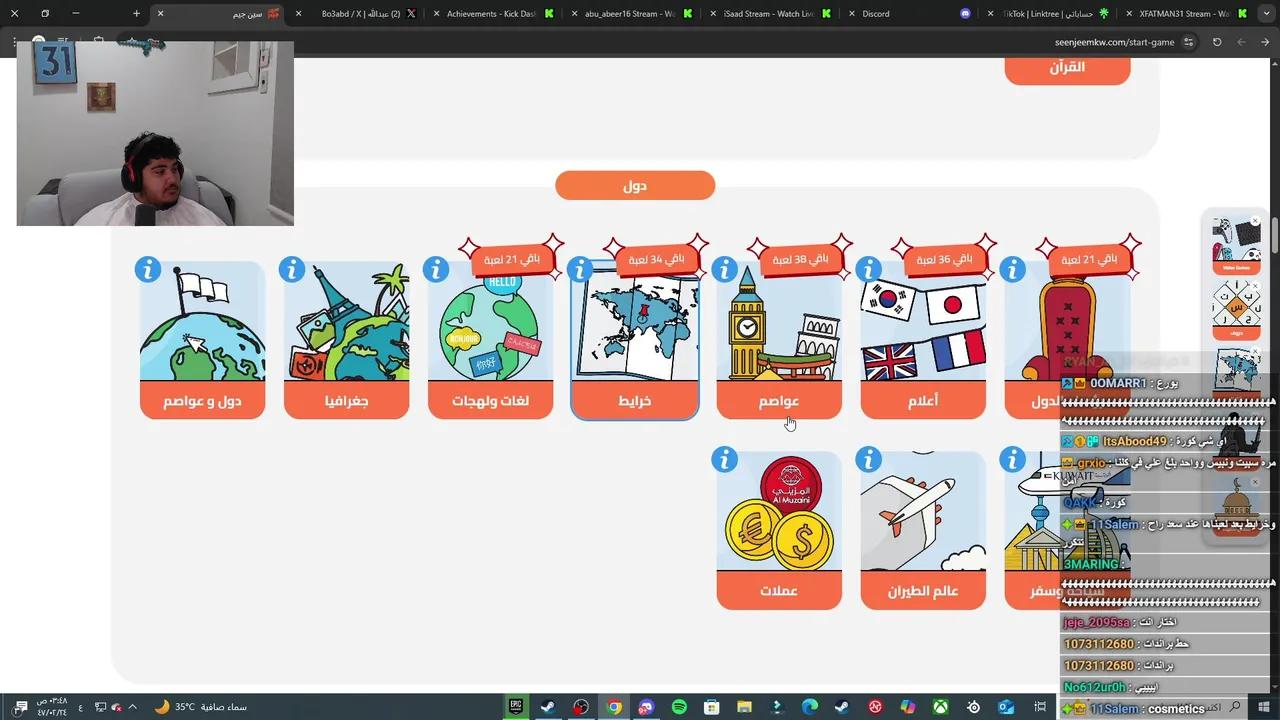Select the دول و عواصم category card

[202, 340]
